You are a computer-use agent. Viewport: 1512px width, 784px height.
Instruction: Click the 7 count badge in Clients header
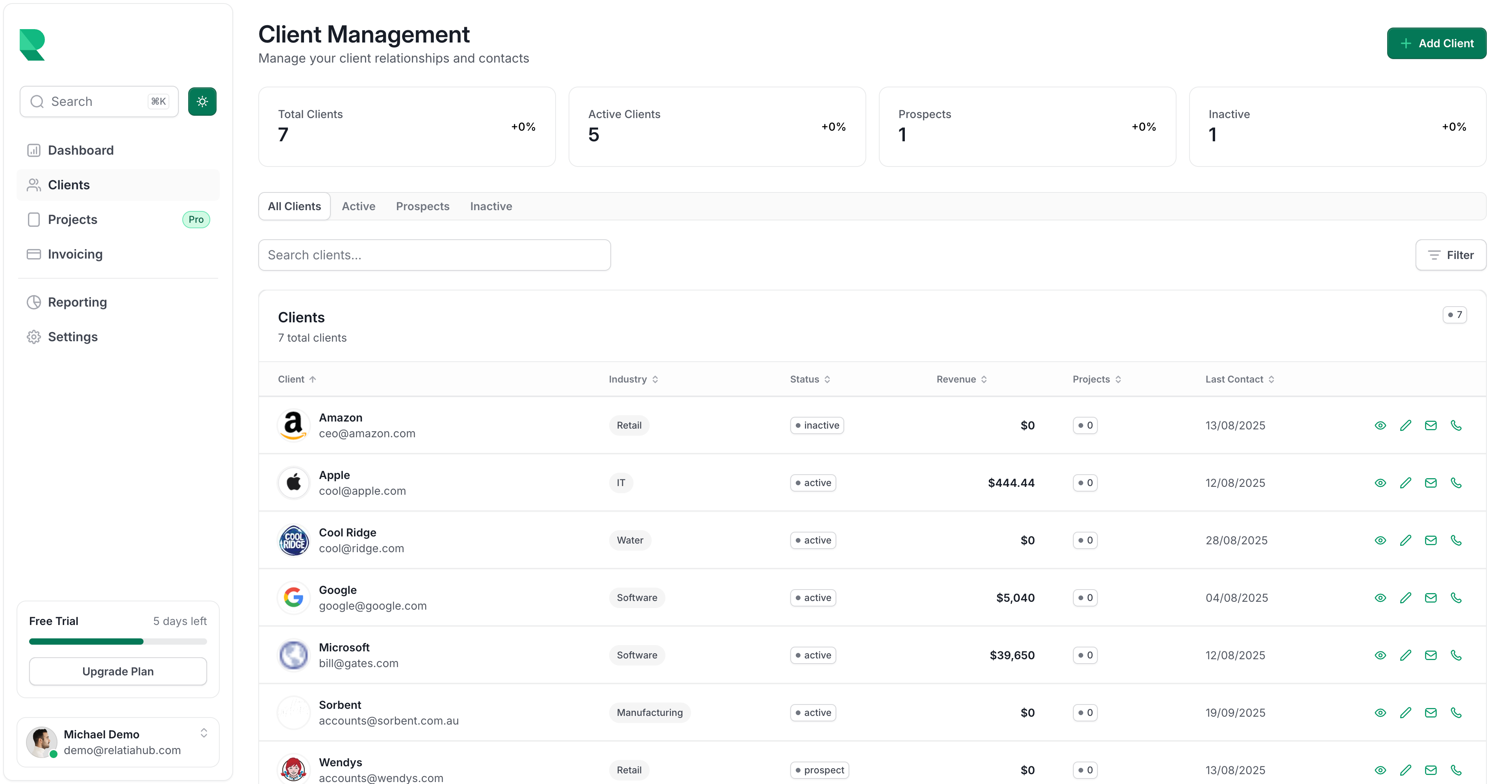[1455, 315]
